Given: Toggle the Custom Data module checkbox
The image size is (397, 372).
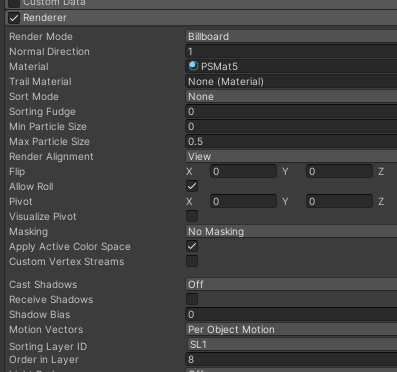Looking at the screenshot, I should pos(14,3).
